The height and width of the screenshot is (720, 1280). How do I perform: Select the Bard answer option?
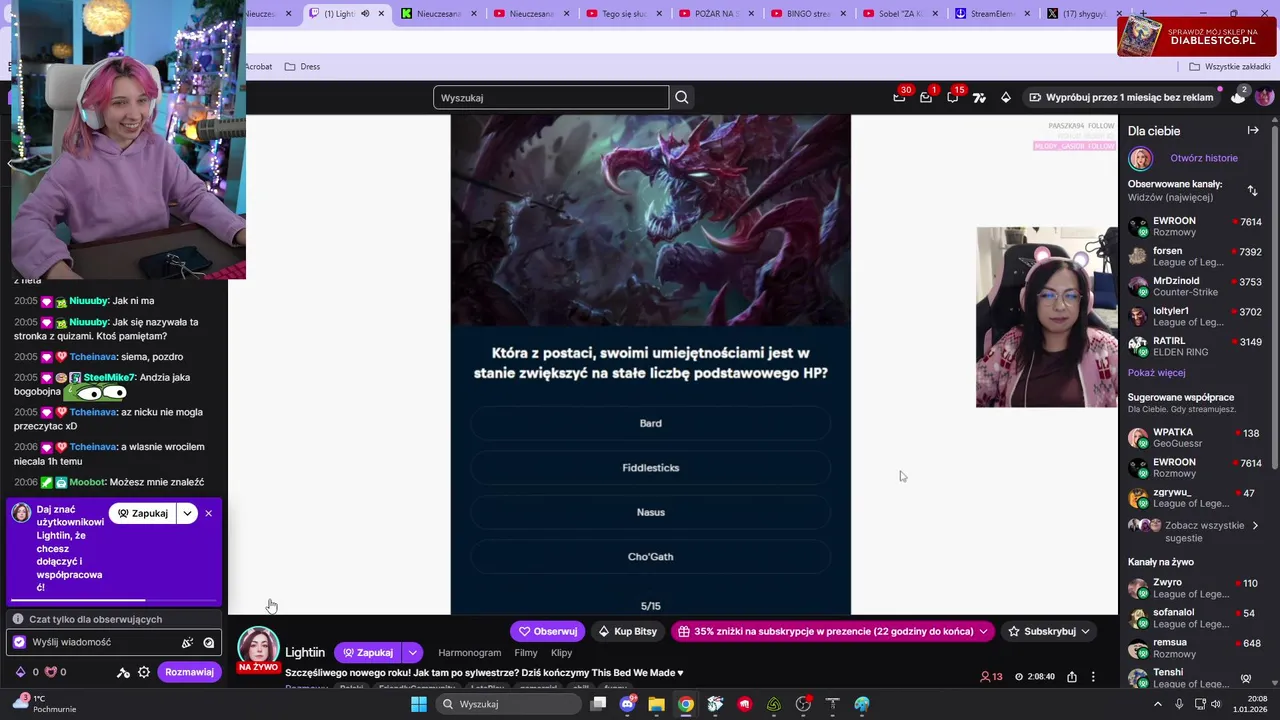pyautogui.click(x=650, y=423)
